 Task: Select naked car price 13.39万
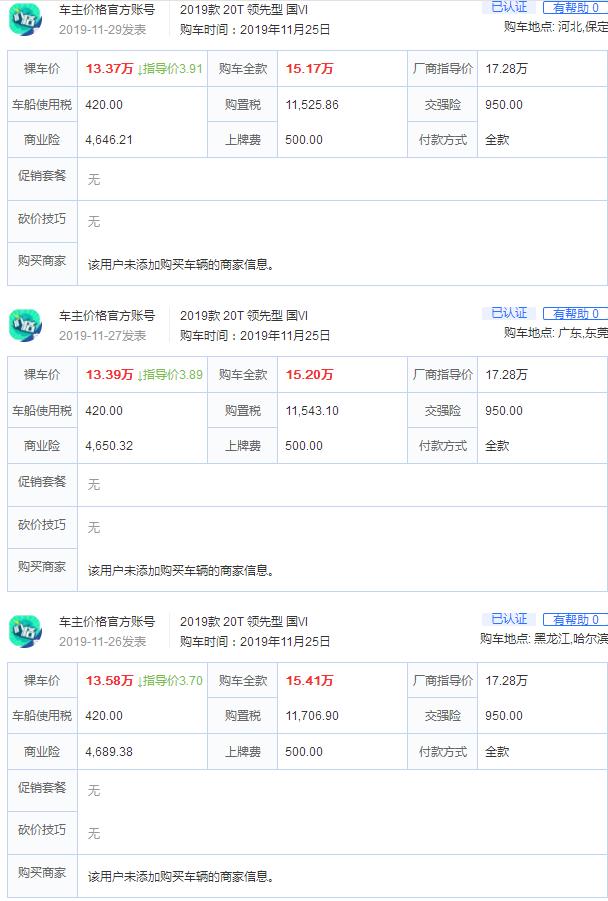pyautogui.click(x=109, y=375)
